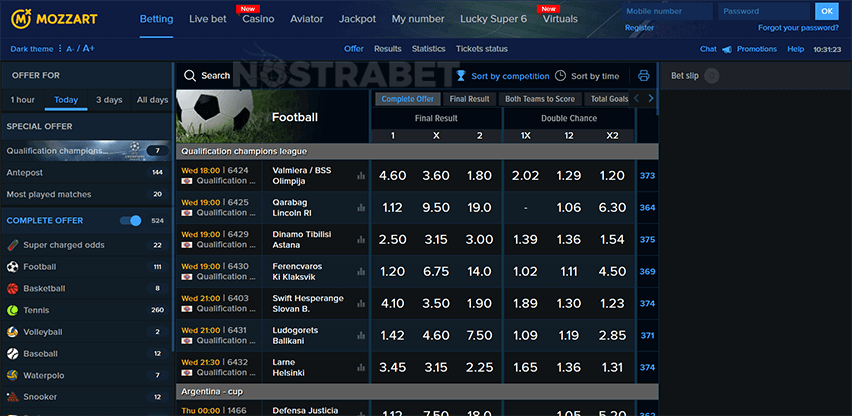Click Forgot your password link
This screenshot has width=852, height=416.
pos(798,28)
